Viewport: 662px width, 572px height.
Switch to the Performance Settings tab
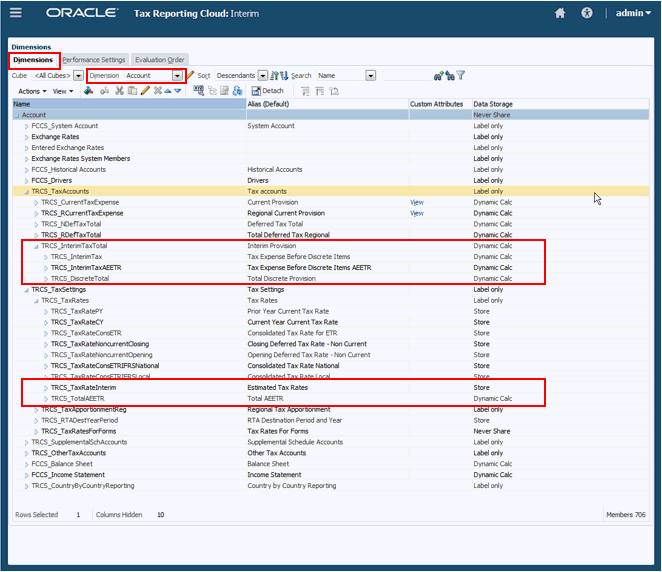click(x=94, y=60)
